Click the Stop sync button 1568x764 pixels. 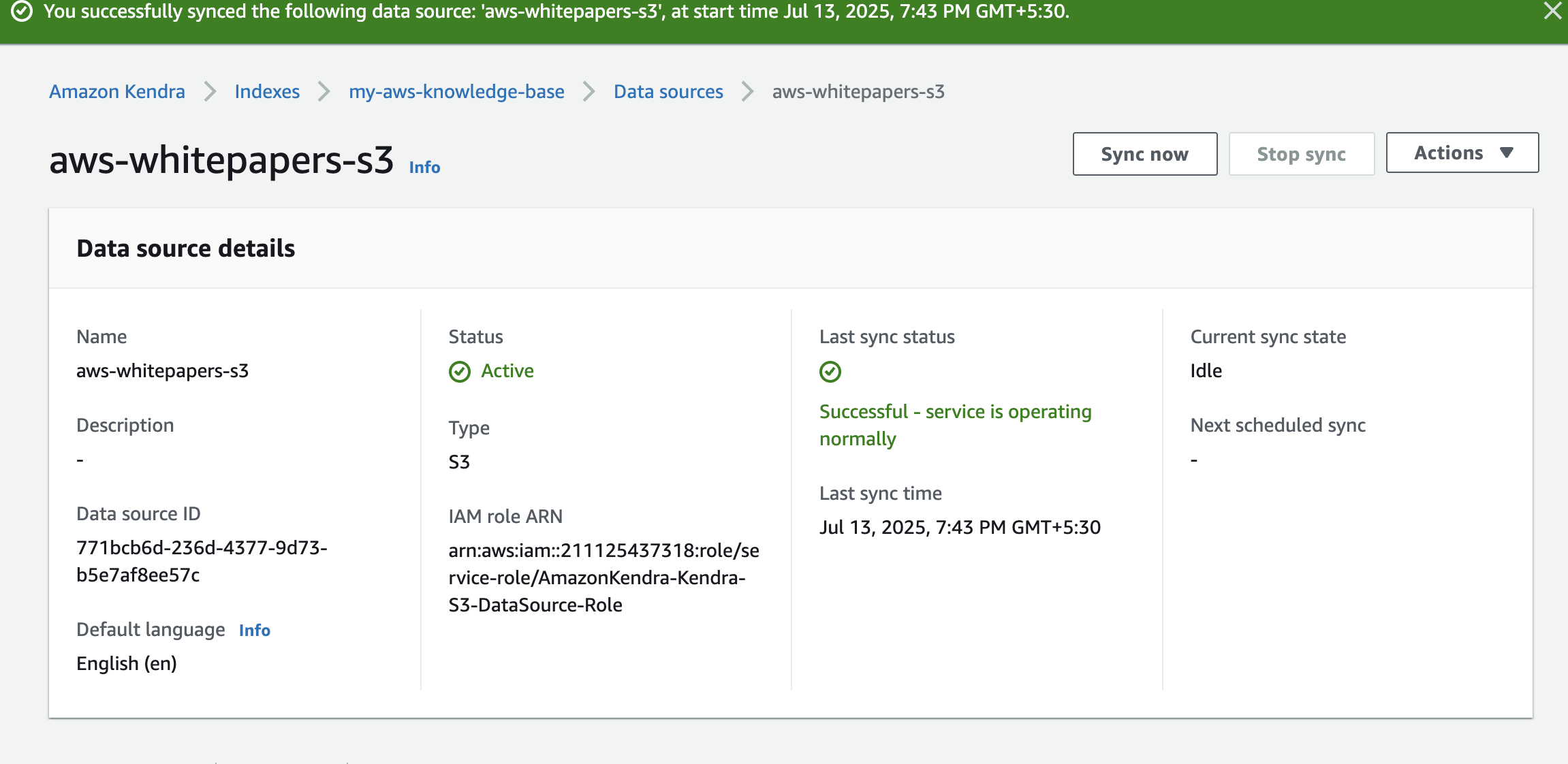1301,155
